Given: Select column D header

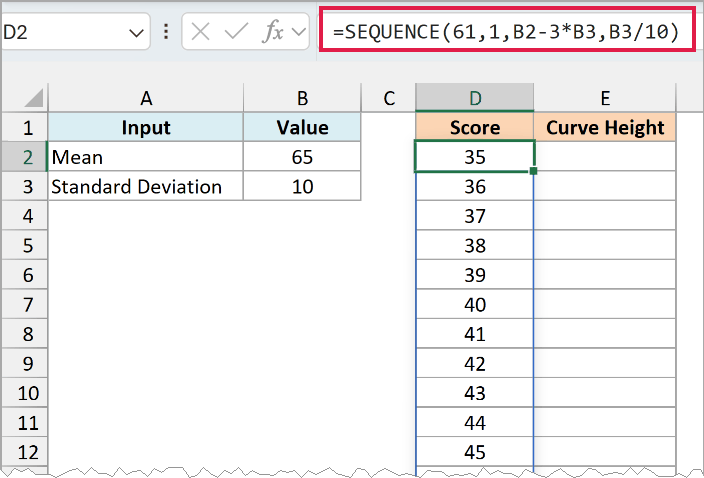Looking at the screenshot, I should tap(475, 98).
